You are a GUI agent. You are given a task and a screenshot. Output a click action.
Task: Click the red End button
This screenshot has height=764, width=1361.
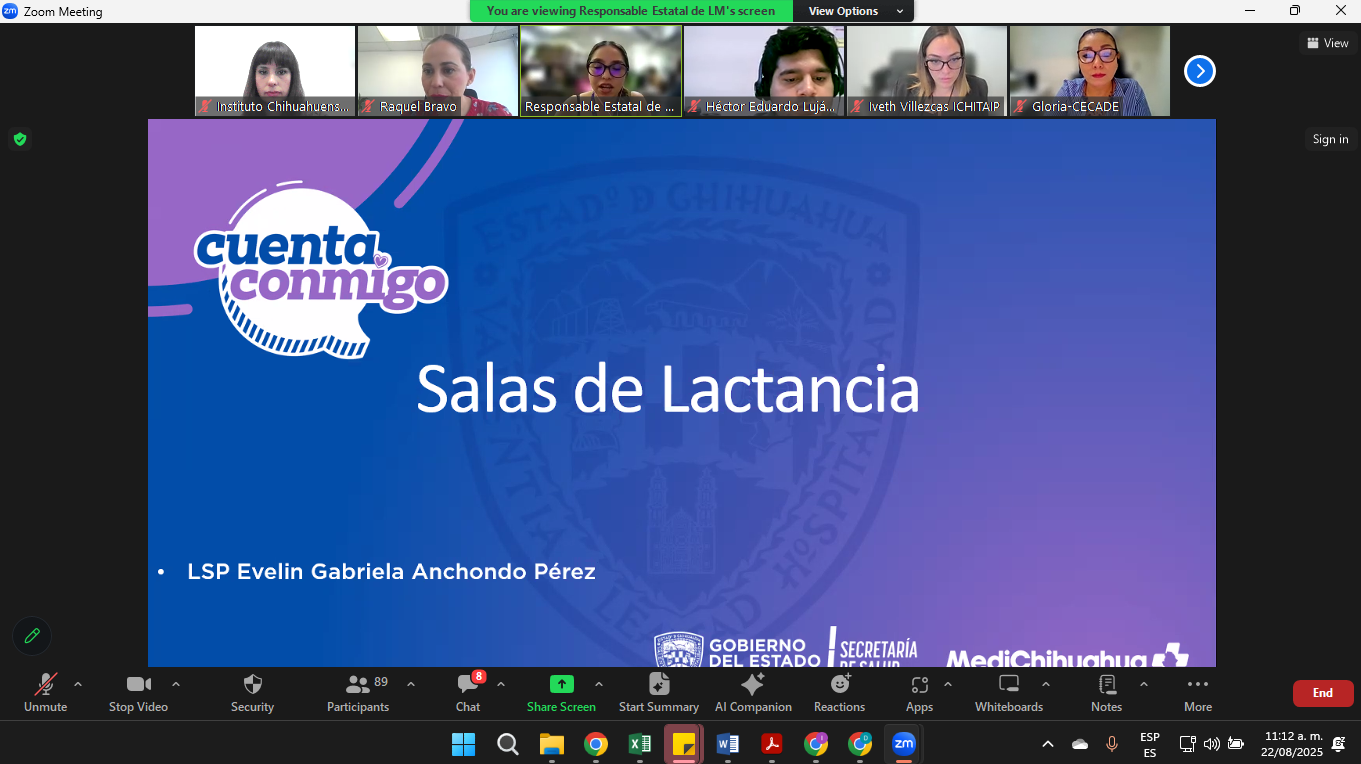pos(1322,693)
